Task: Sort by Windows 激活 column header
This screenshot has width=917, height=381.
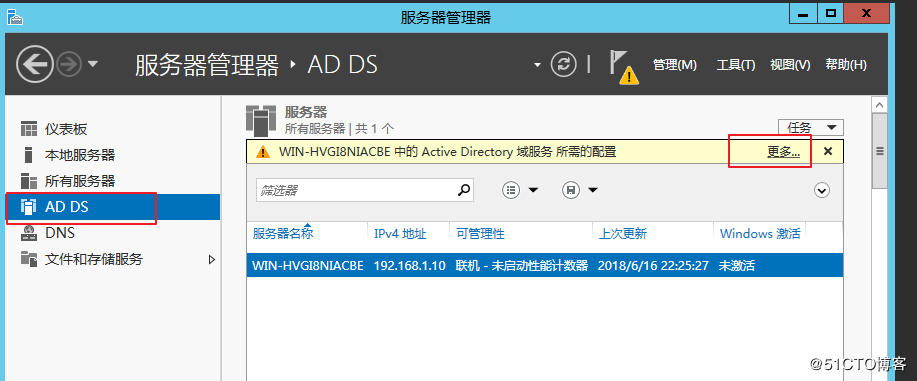Action: [760, 234]
